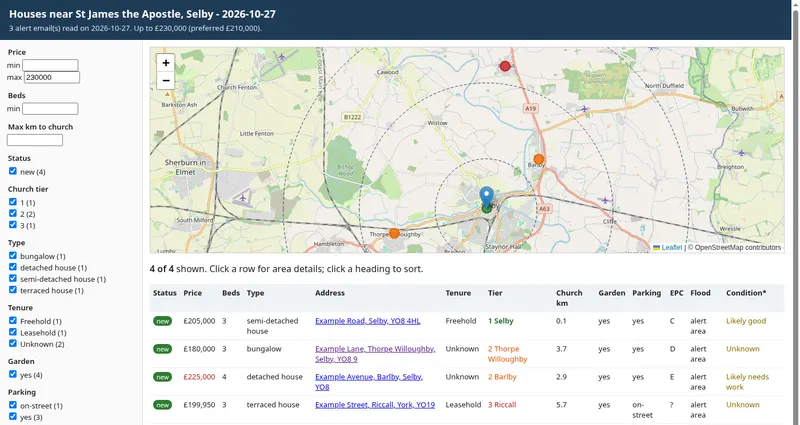
Task: Uncheck the 'new (4)' status filter
Action: pyautogui.click(x=13, y=171)
